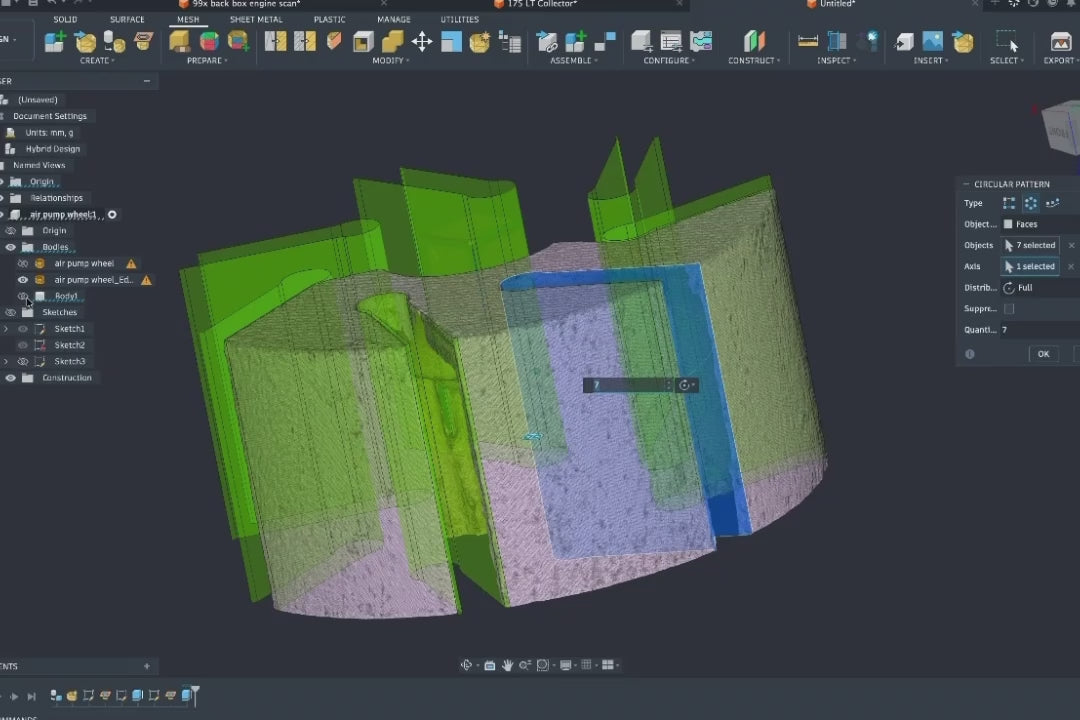This screenshot has width=1080, height=720.
Task: Click the Create Mesh Section Sketch icon
Action: tap(143, 42)
